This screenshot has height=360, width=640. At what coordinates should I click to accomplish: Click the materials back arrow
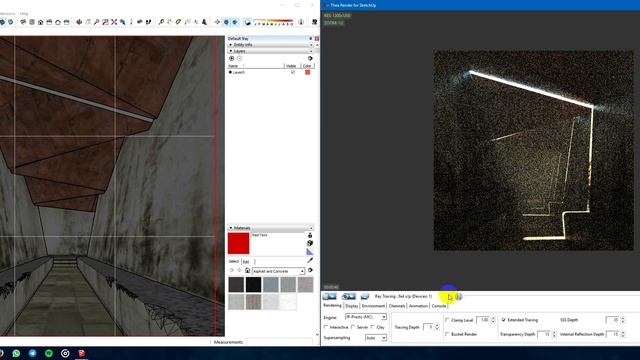coord(232,271)
